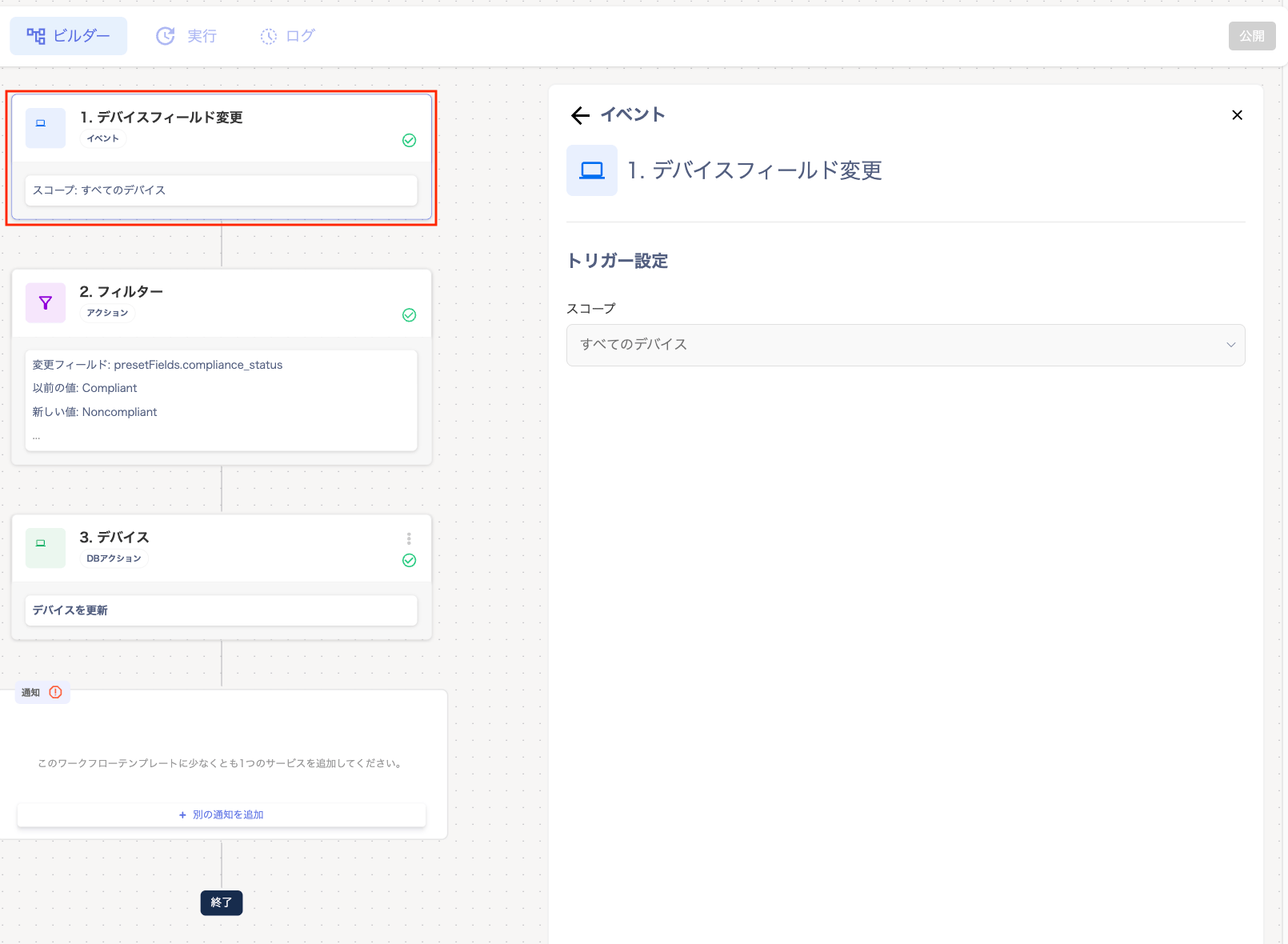Image resolution: width=1288 pixels, height=944 pixels.
Task: Click the トリガー設定 section heading
Action: pos(617,261)
